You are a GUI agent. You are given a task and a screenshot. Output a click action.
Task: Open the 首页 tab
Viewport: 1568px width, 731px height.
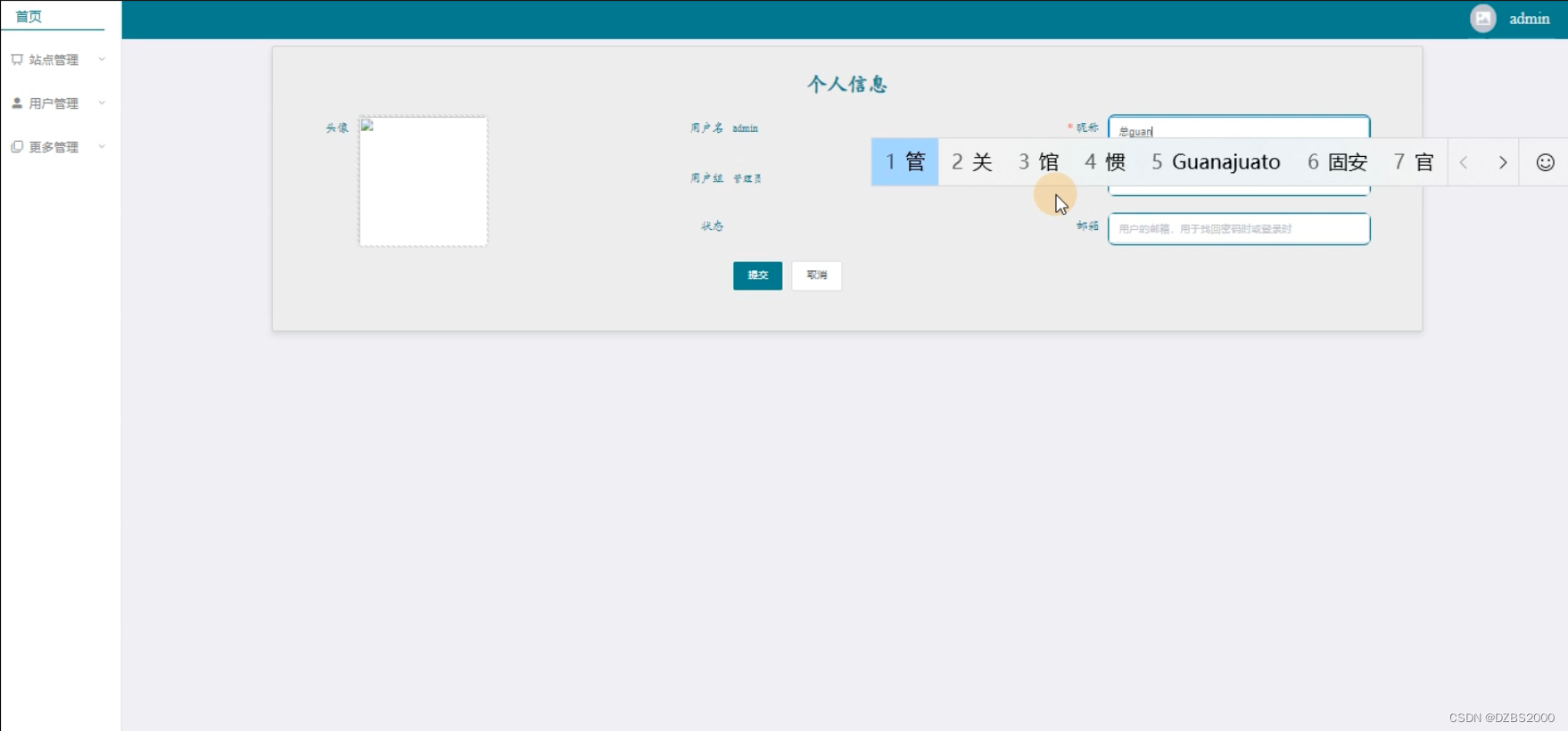pyautogui.click(x=29, y=16)
